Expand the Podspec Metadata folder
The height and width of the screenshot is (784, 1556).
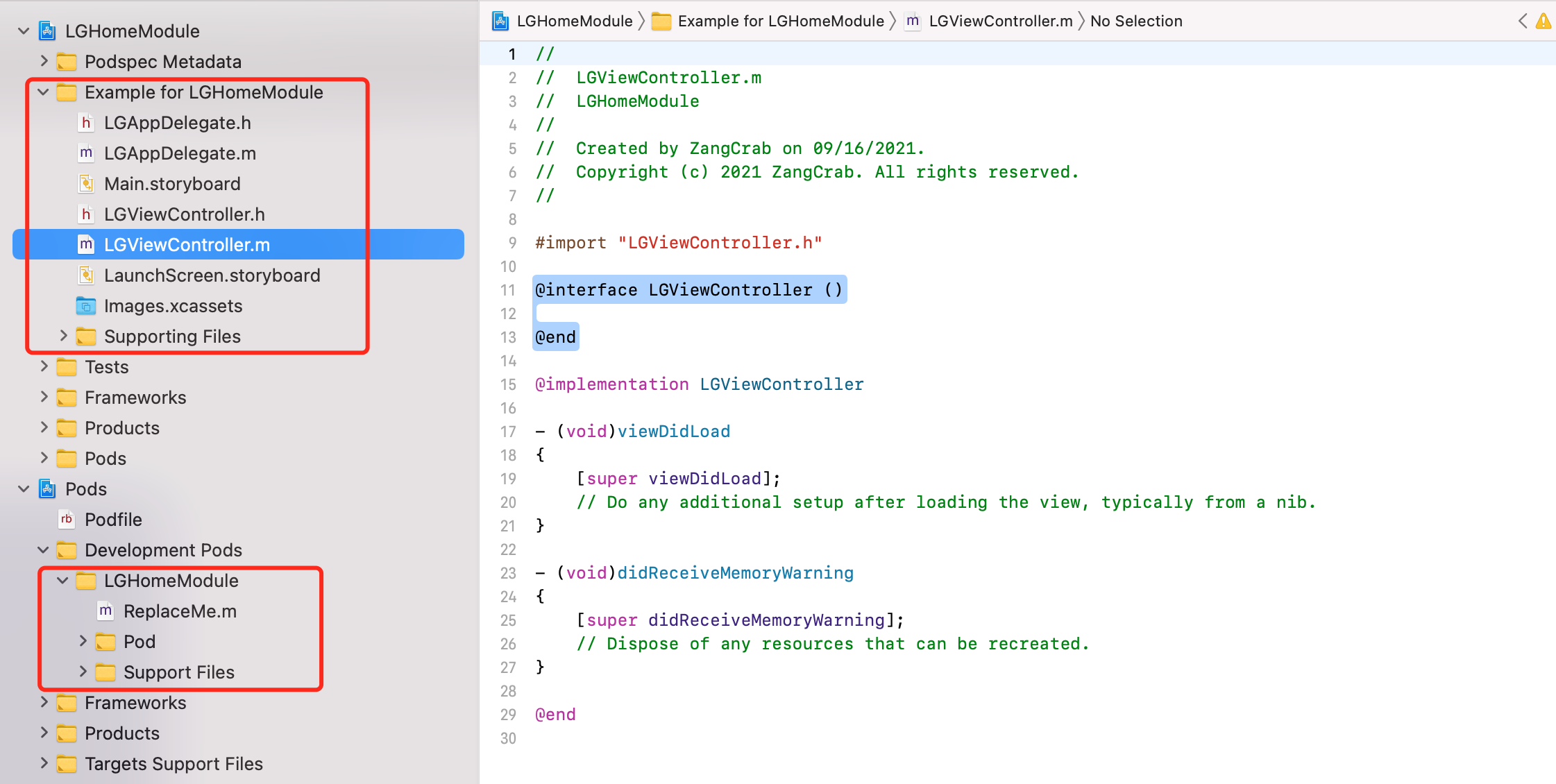(x=44, y=61)
